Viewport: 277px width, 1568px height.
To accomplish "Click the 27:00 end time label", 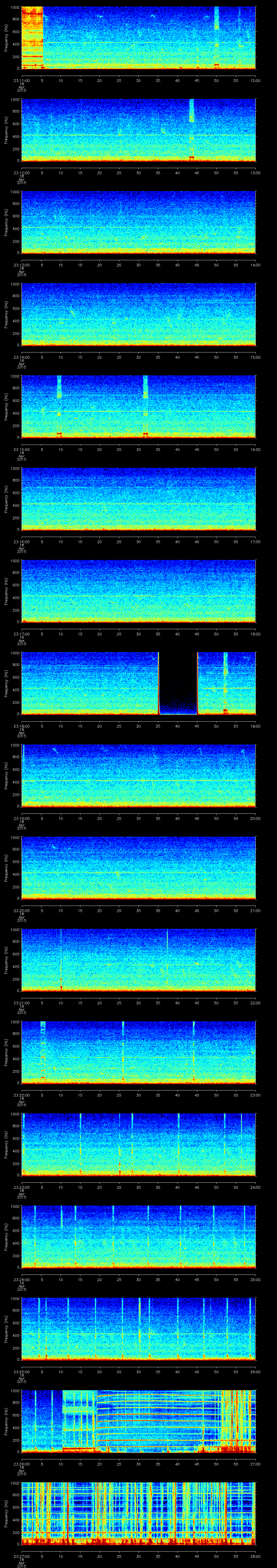I will tap(255, 1464).
